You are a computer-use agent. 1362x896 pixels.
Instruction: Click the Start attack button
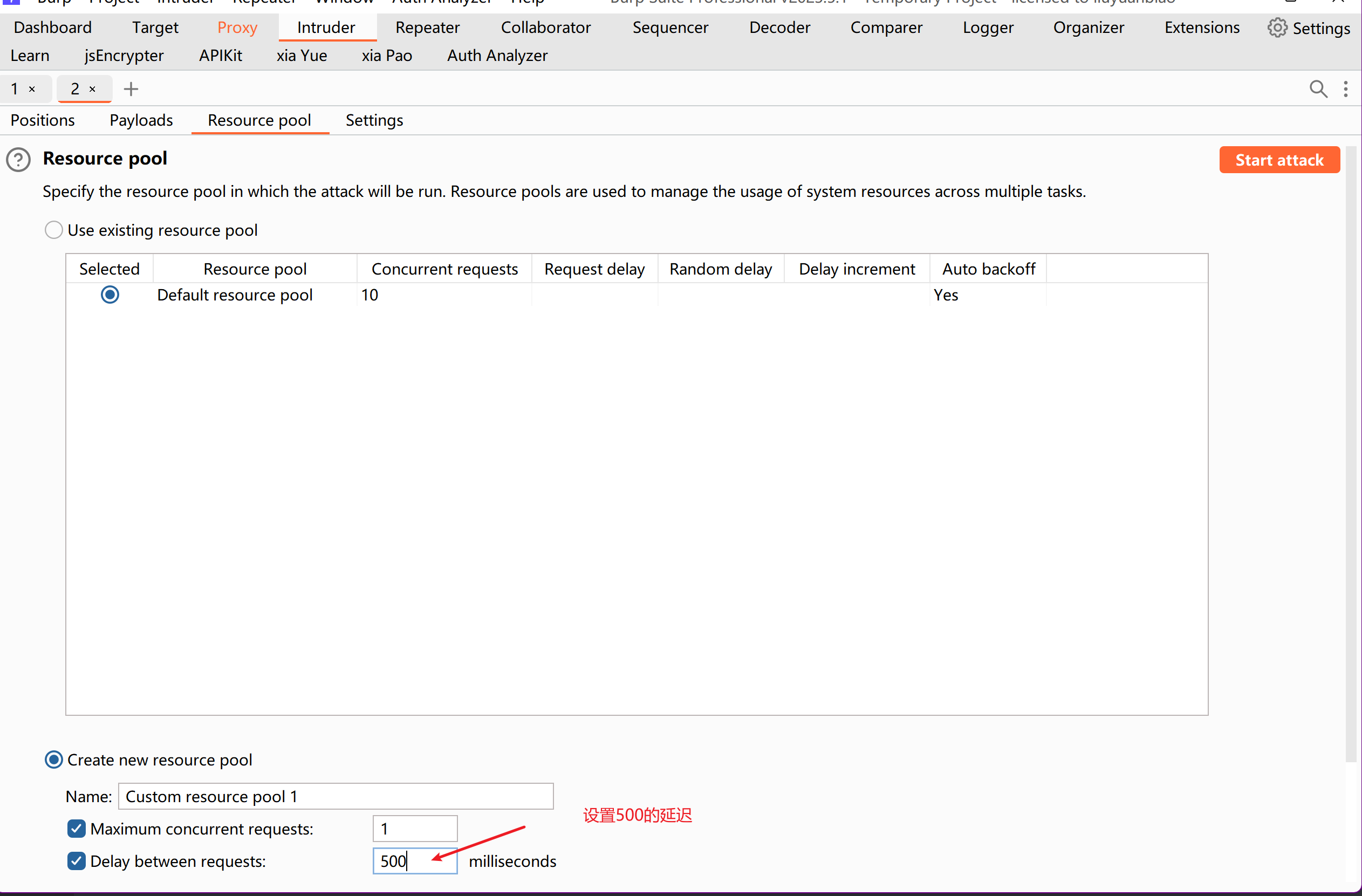(1279, 160)
